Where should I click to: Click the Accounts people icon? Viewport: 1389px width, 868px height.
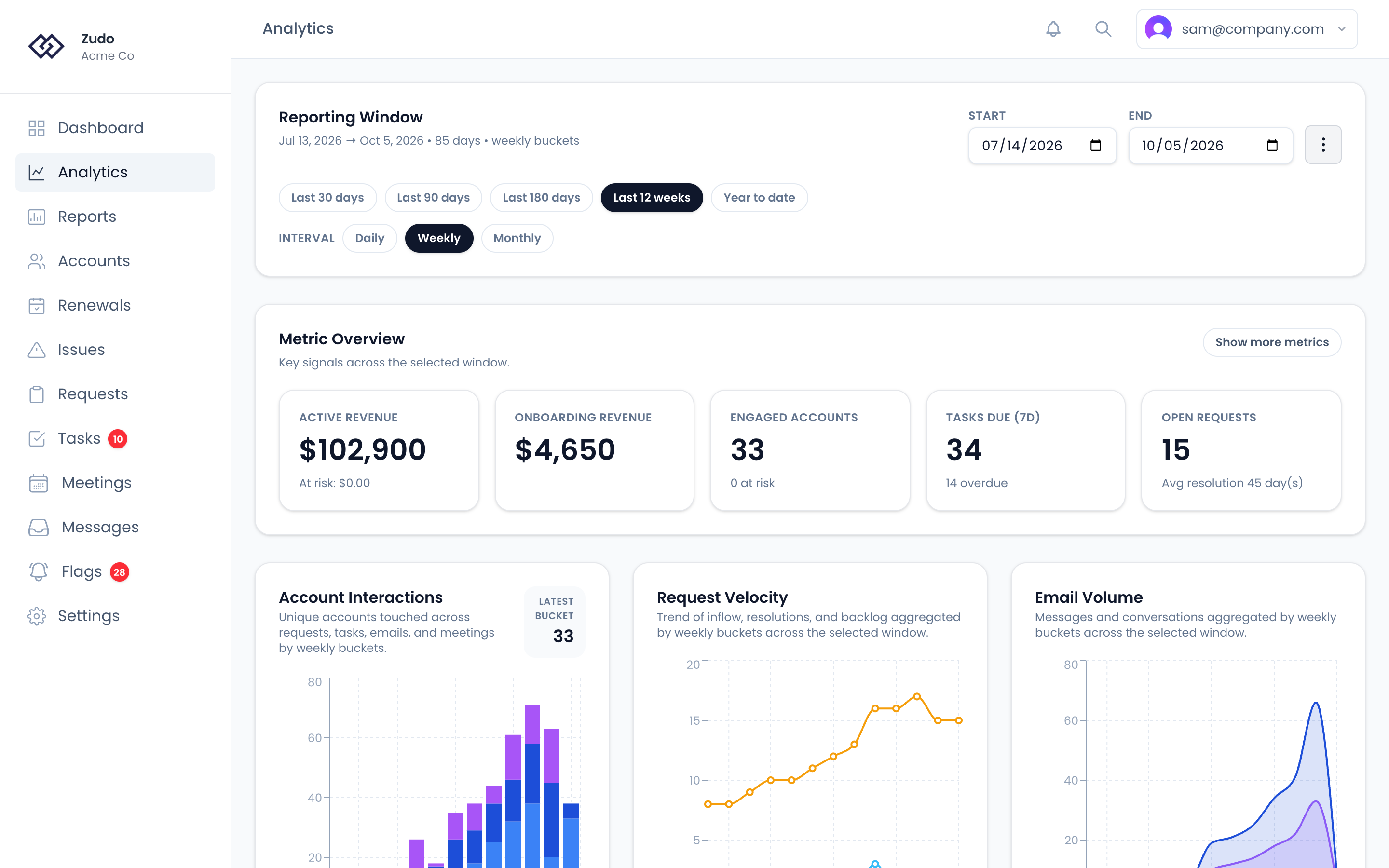click(37, 261)
